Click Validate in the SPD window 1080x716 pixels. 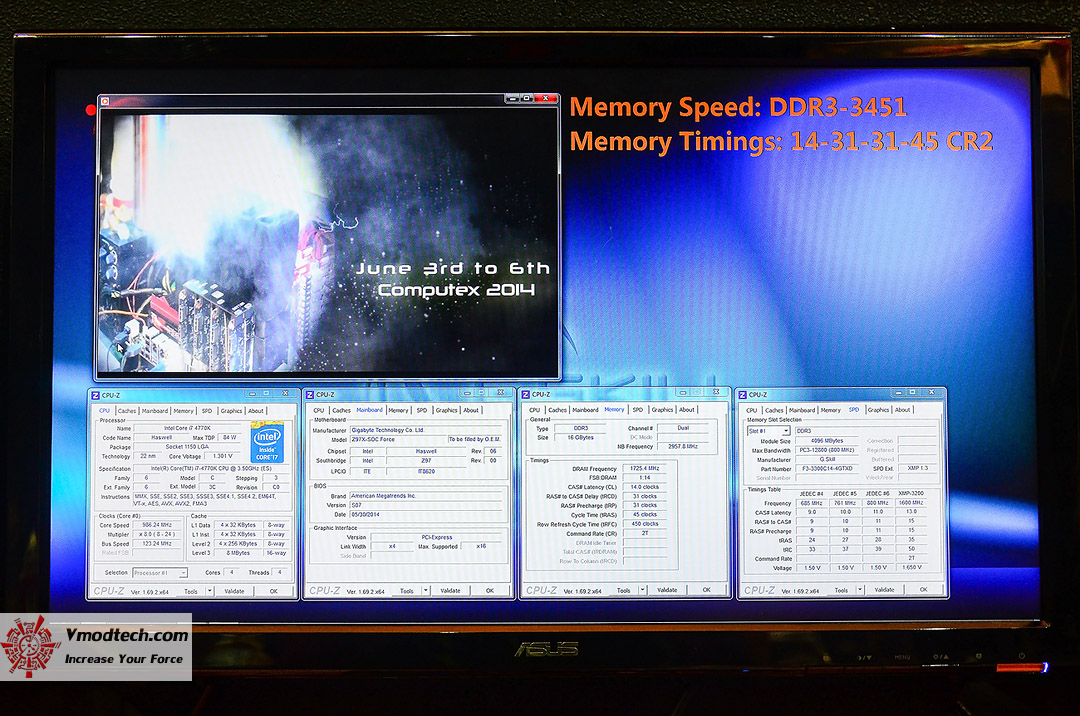884,589
